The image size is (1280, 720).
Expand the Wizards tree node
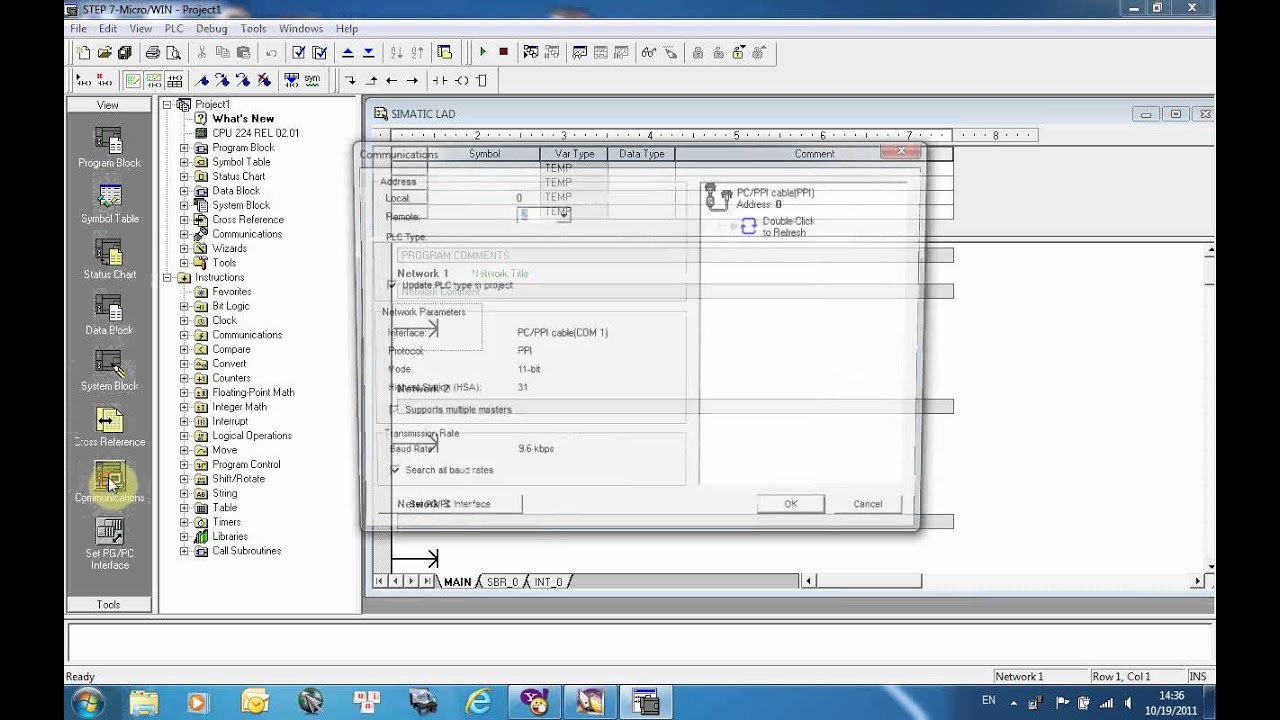click(184, 249)
